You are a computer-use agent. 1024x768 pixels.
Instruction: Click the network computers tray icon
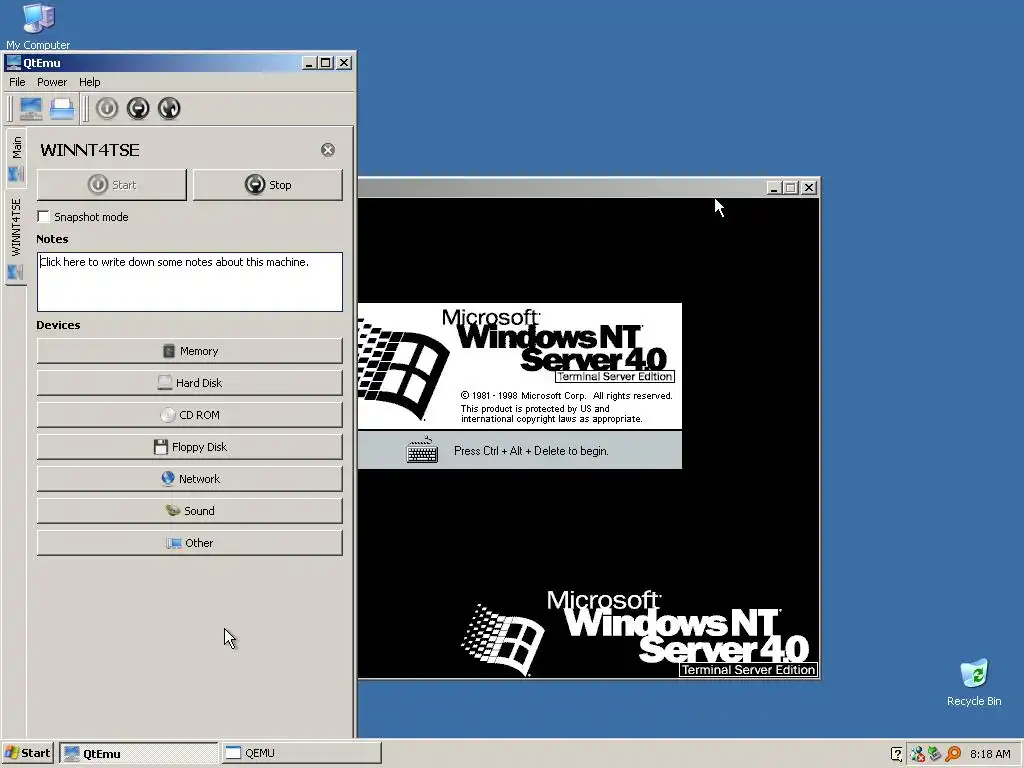coord(917,754)
